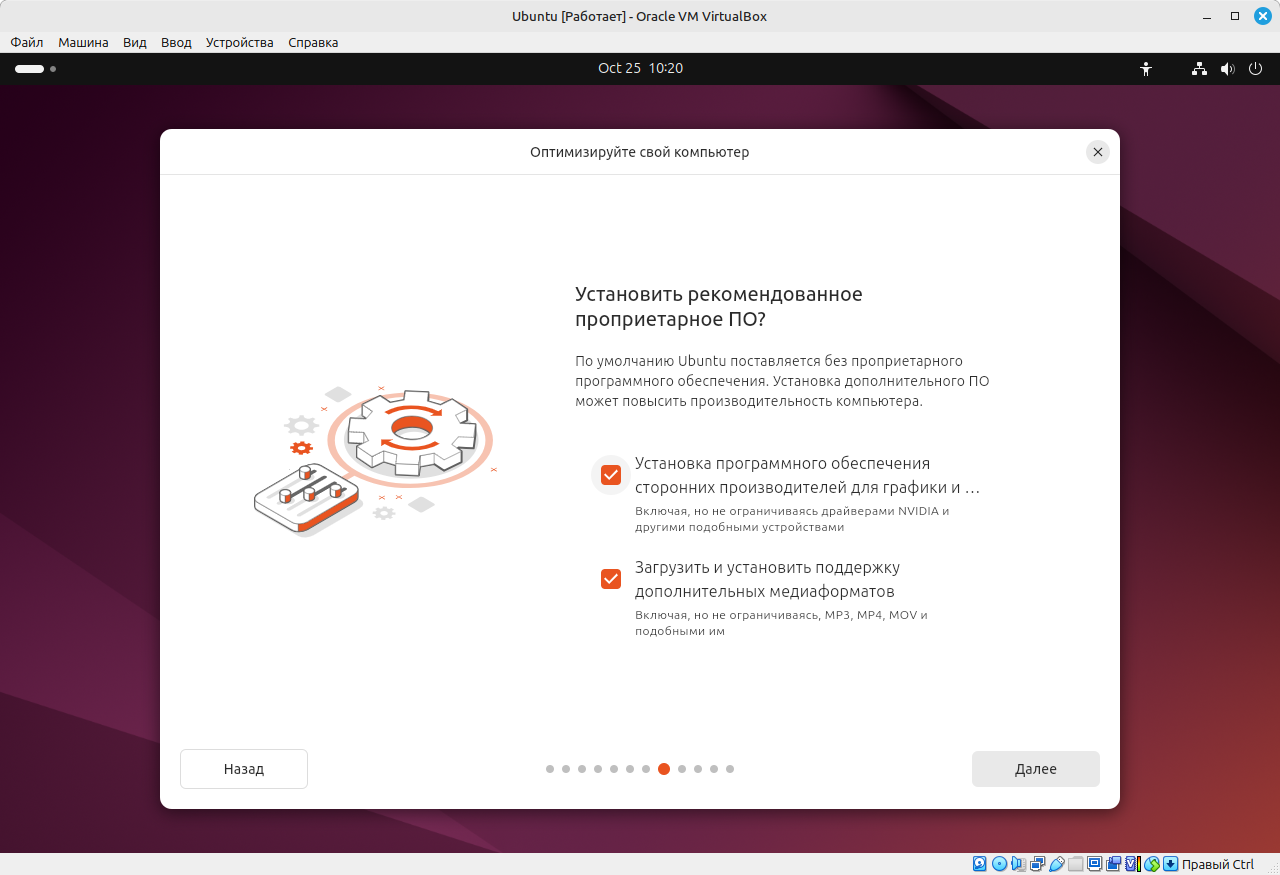
Task: Open the clock showing Oct 25 10:20
Action: click(x=640, y=68)
